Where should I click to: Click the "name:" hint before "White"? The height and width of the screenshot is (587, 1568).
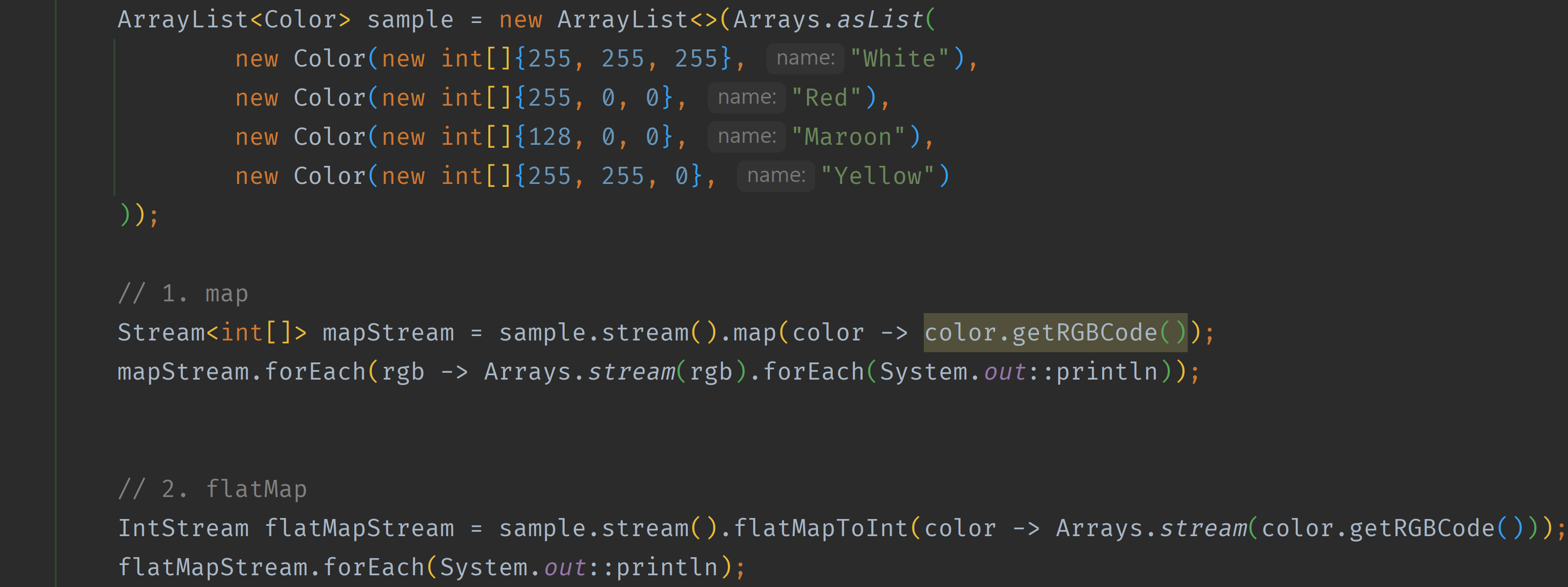tap(805, 59)
